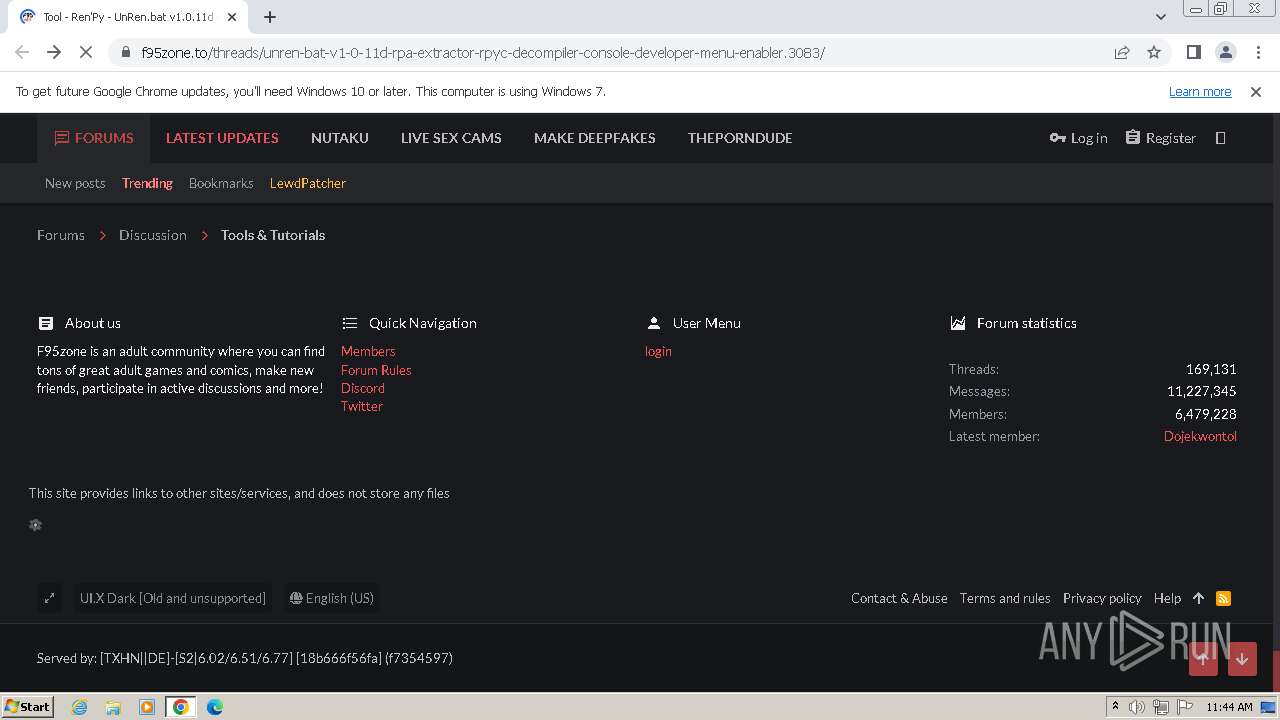Close the UnRen.bat browser tab

pyautogui.click(x=231, y=17)
